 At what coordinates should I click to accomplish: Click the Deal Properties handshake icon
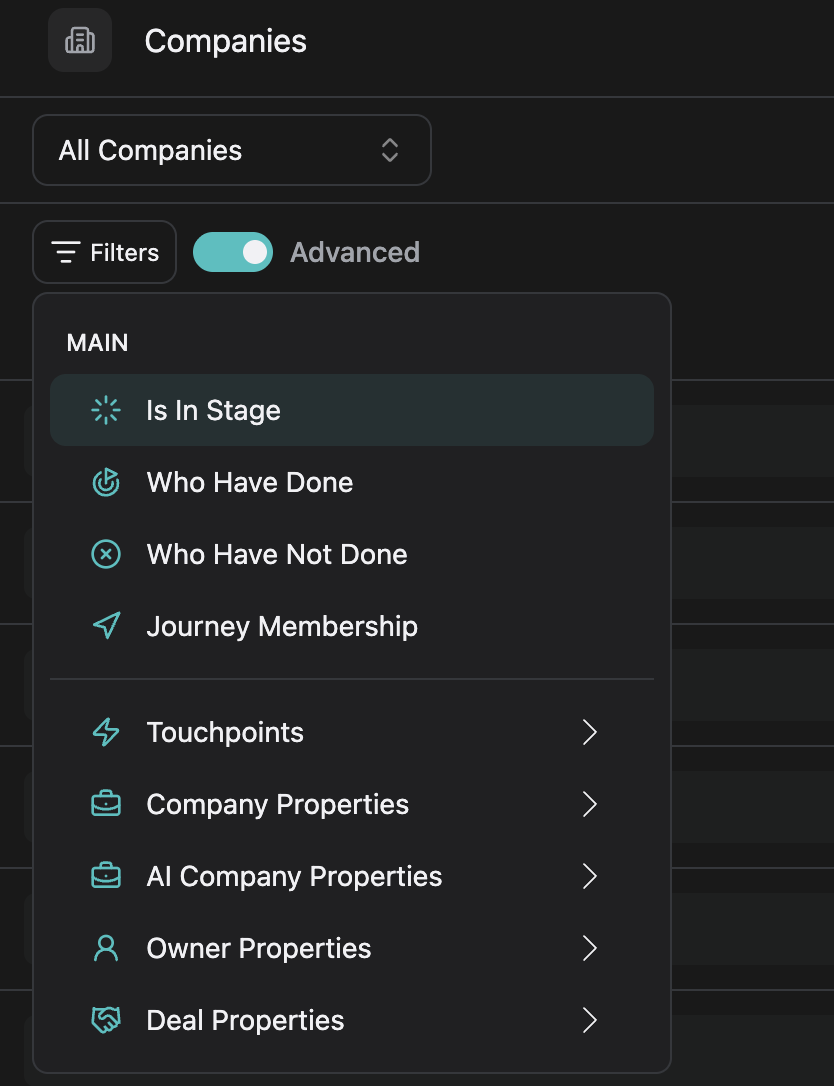pyautogui.click(x=106, y=1020)
